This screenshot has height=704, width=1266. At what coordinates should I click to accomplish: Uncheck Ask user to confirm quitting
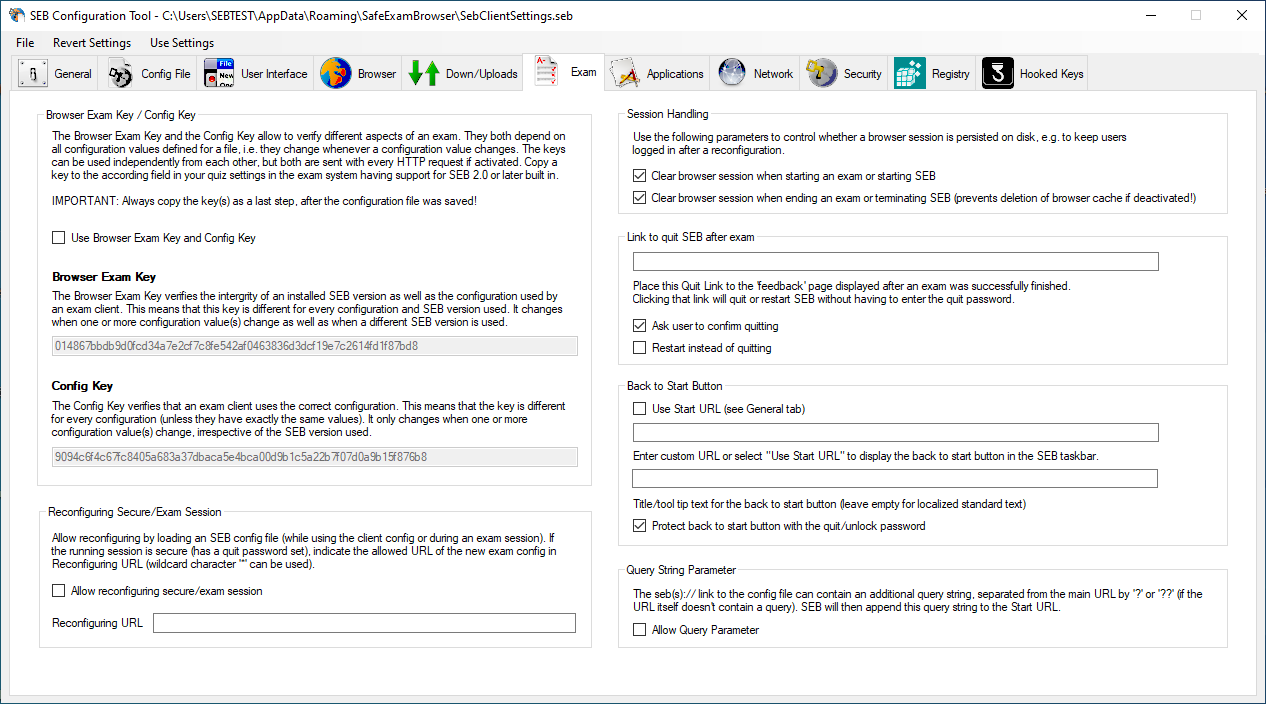coord(638,325)
